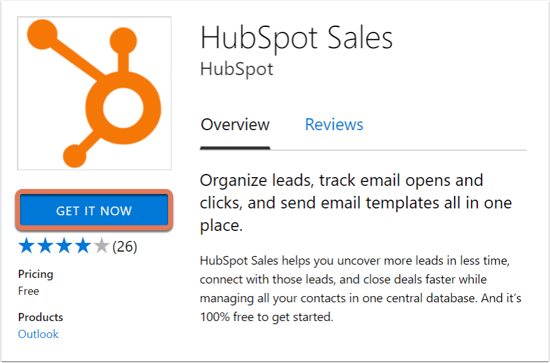Click the first blue rating star
Image resolution: width=550 pixels, height=363 pixels.
(26, 246)
